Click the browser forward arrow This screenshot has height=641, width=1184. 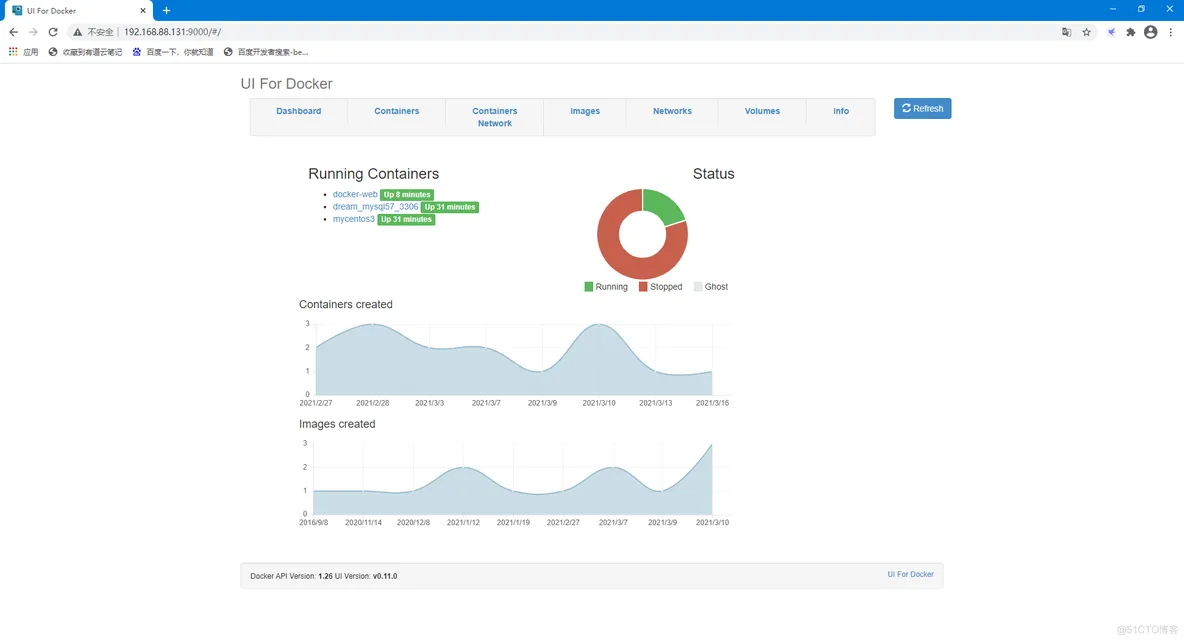33,32
